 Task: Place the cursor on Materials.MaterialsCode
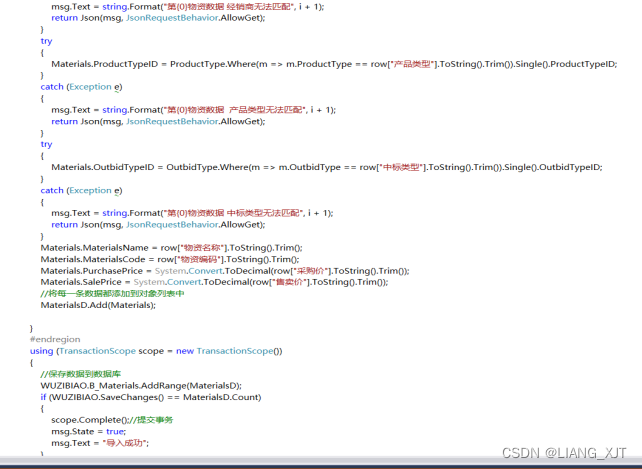[93, 259]
